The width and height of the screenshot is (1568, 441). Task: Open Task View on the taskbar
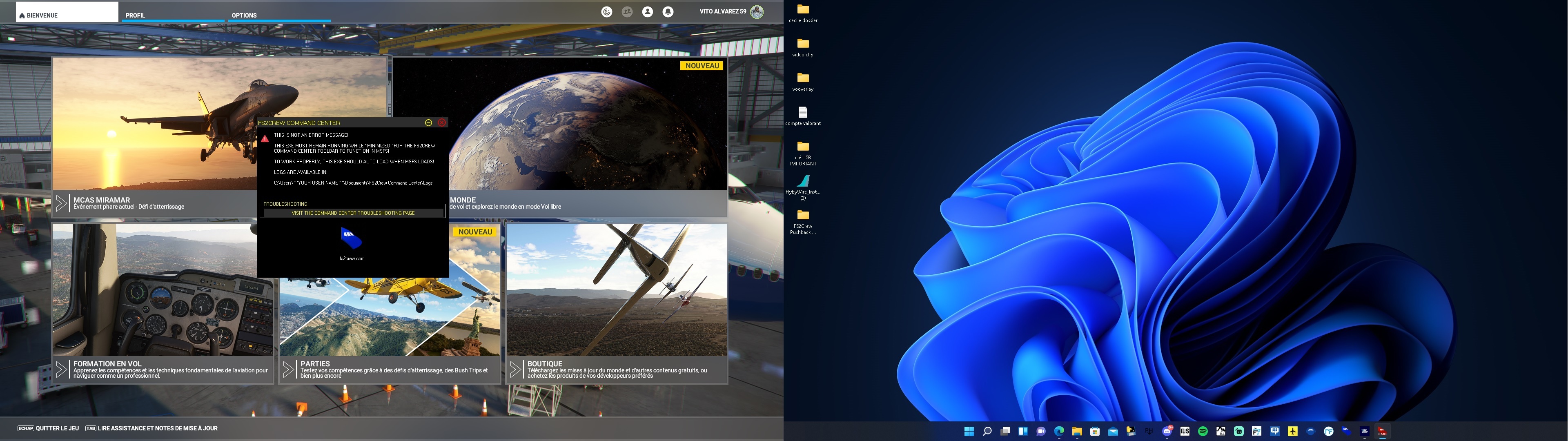click(x=1006, y=431)
